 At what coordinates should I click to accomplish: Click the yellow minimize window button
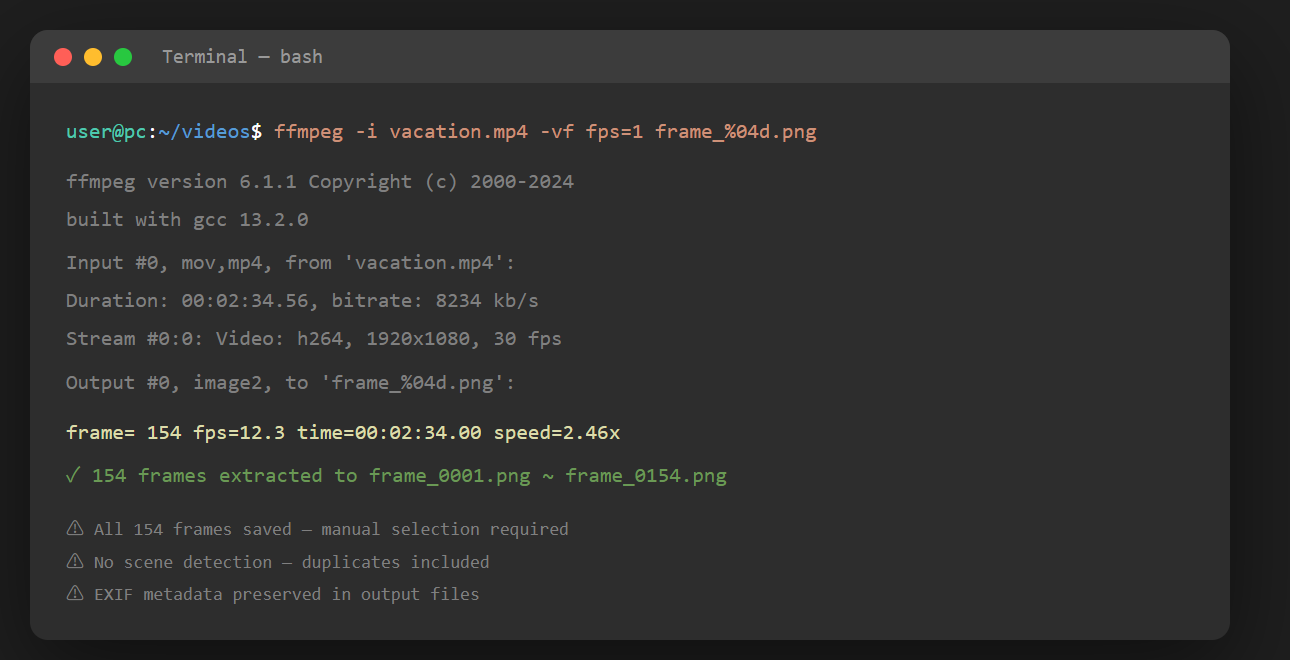coord(93,57)
